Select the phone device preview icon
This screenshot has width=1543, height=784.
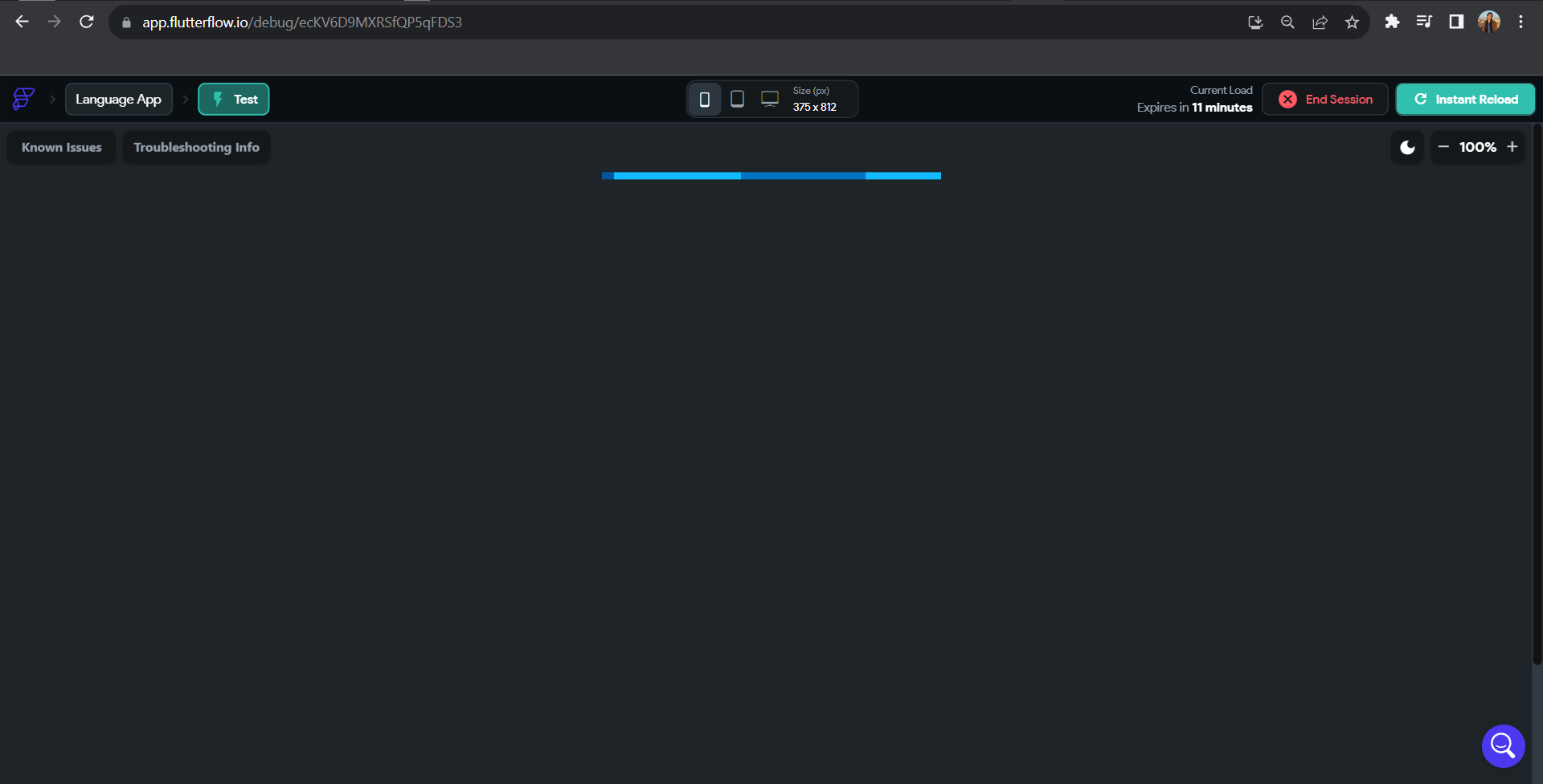pyautogui.click(x=705, y=98)
